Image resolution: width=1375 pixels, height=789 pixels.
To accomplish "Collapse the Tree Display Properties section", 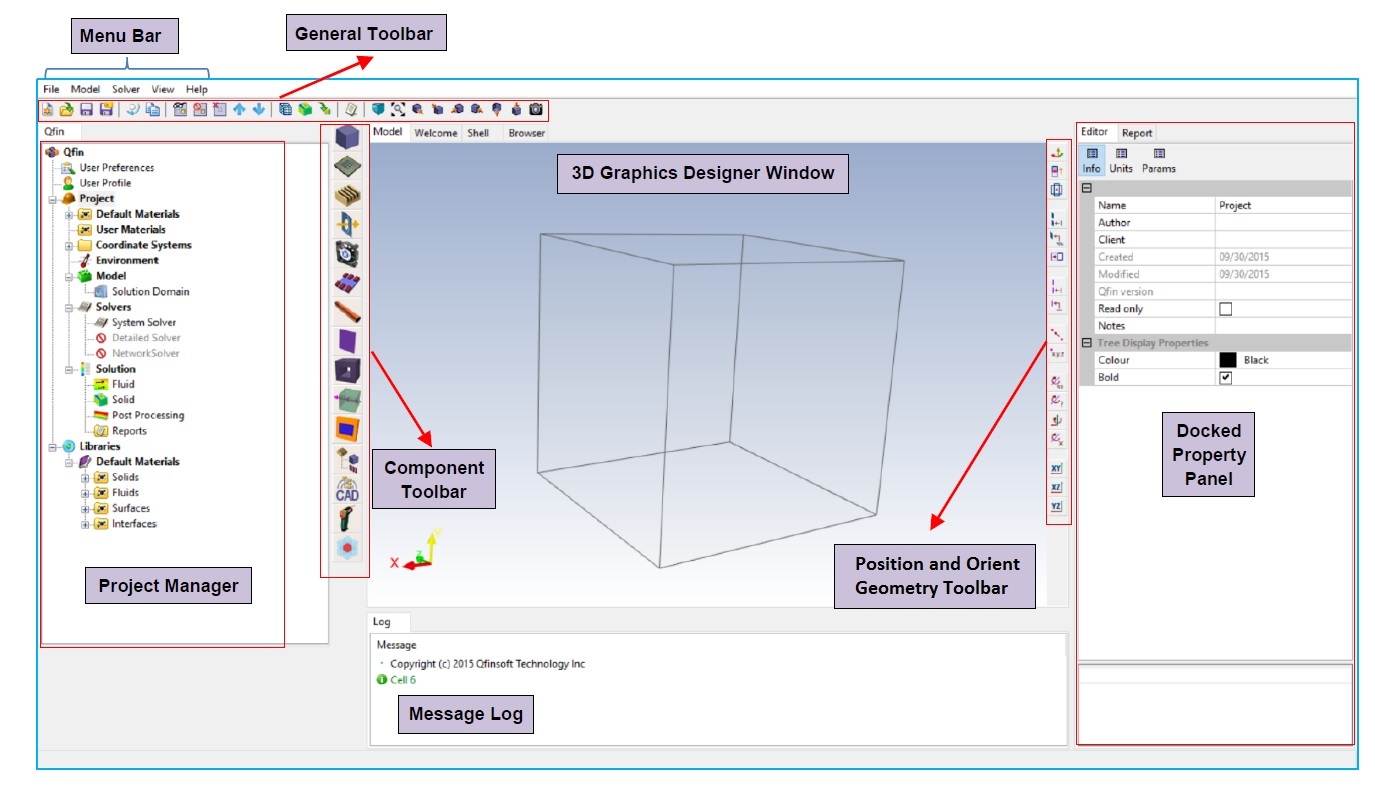I will coord(1087,343).
